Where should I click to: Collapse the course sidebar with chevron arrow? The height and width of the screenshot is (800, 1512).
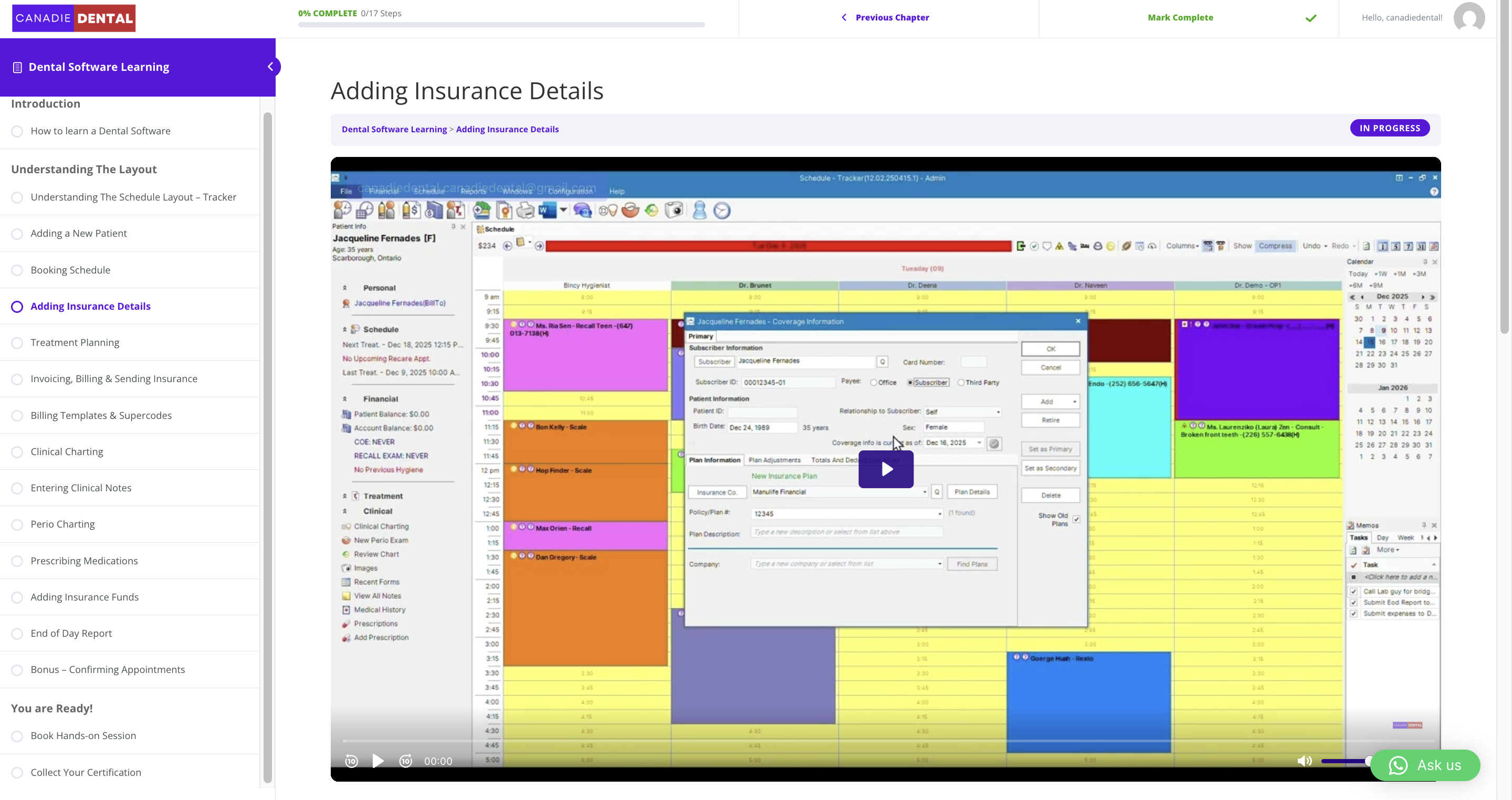point(270,66)
